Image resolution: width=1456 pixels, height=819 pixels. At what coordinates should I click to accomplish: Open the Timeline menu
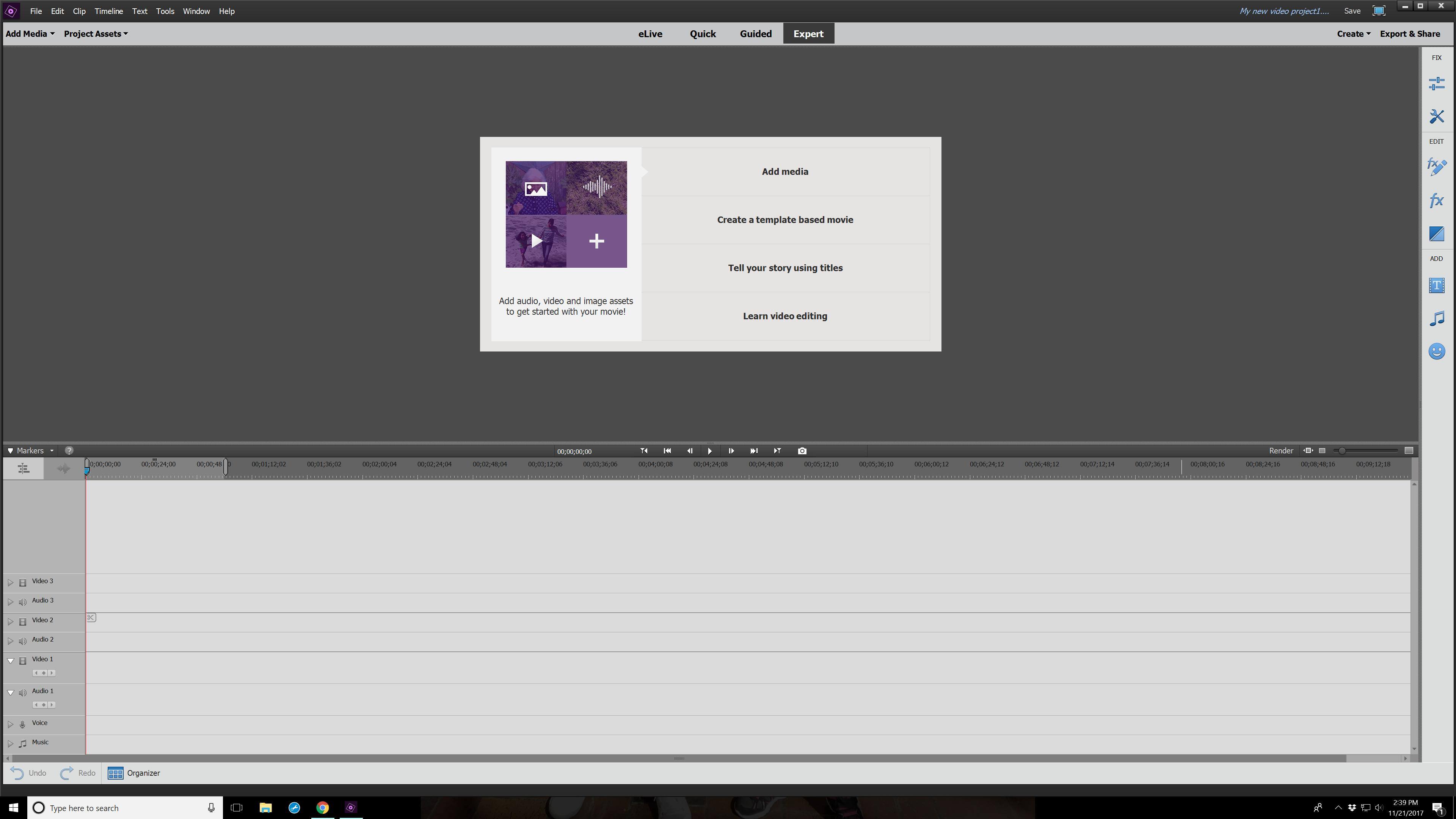(x=108, y=11)
